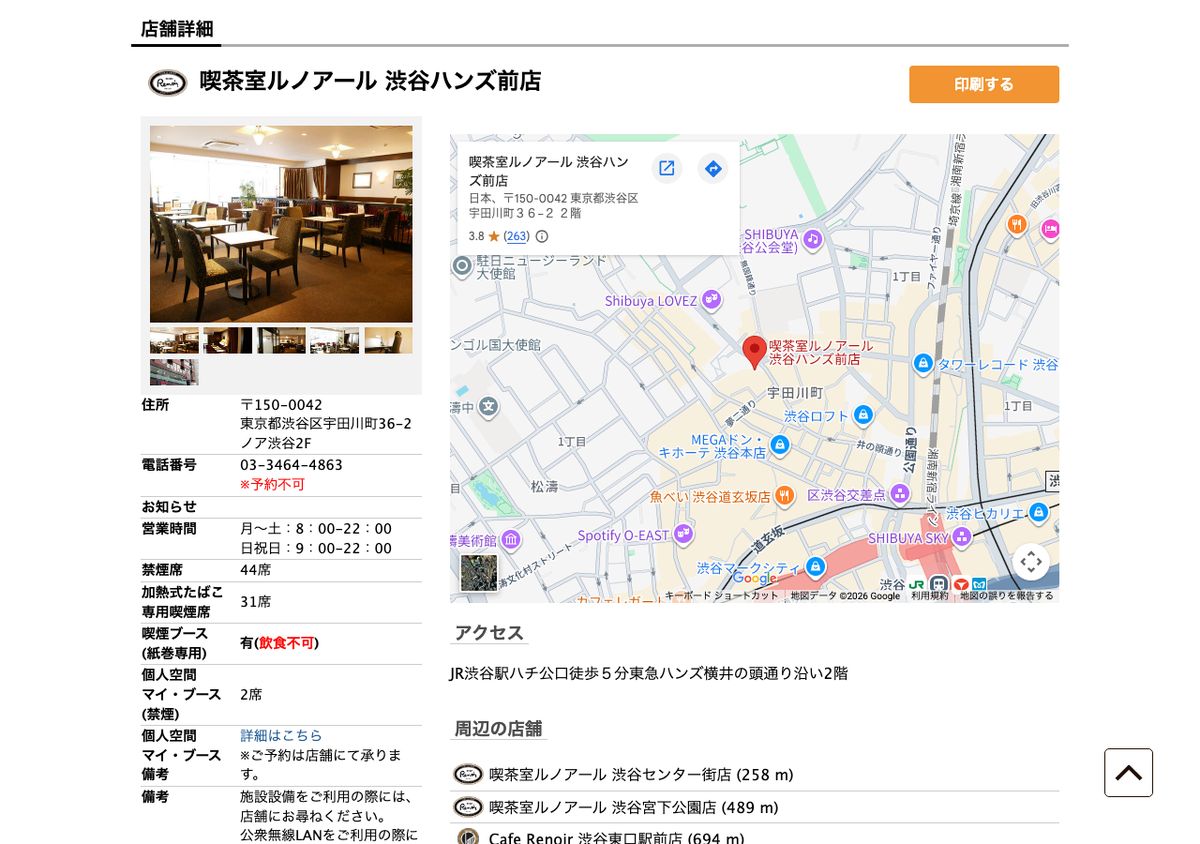This screenshot has width=1200, height=844.
Task: Click phone number 03-3464-4863
Action: tap(291, 465)
